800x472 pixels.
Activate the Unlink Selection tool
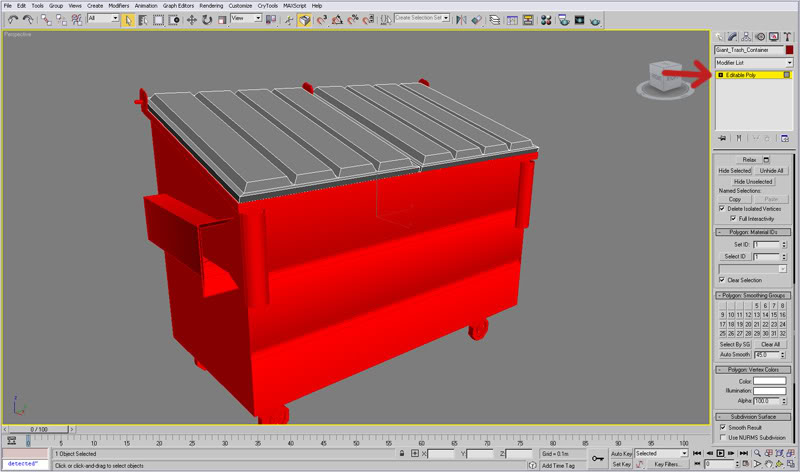click(61, 20)
